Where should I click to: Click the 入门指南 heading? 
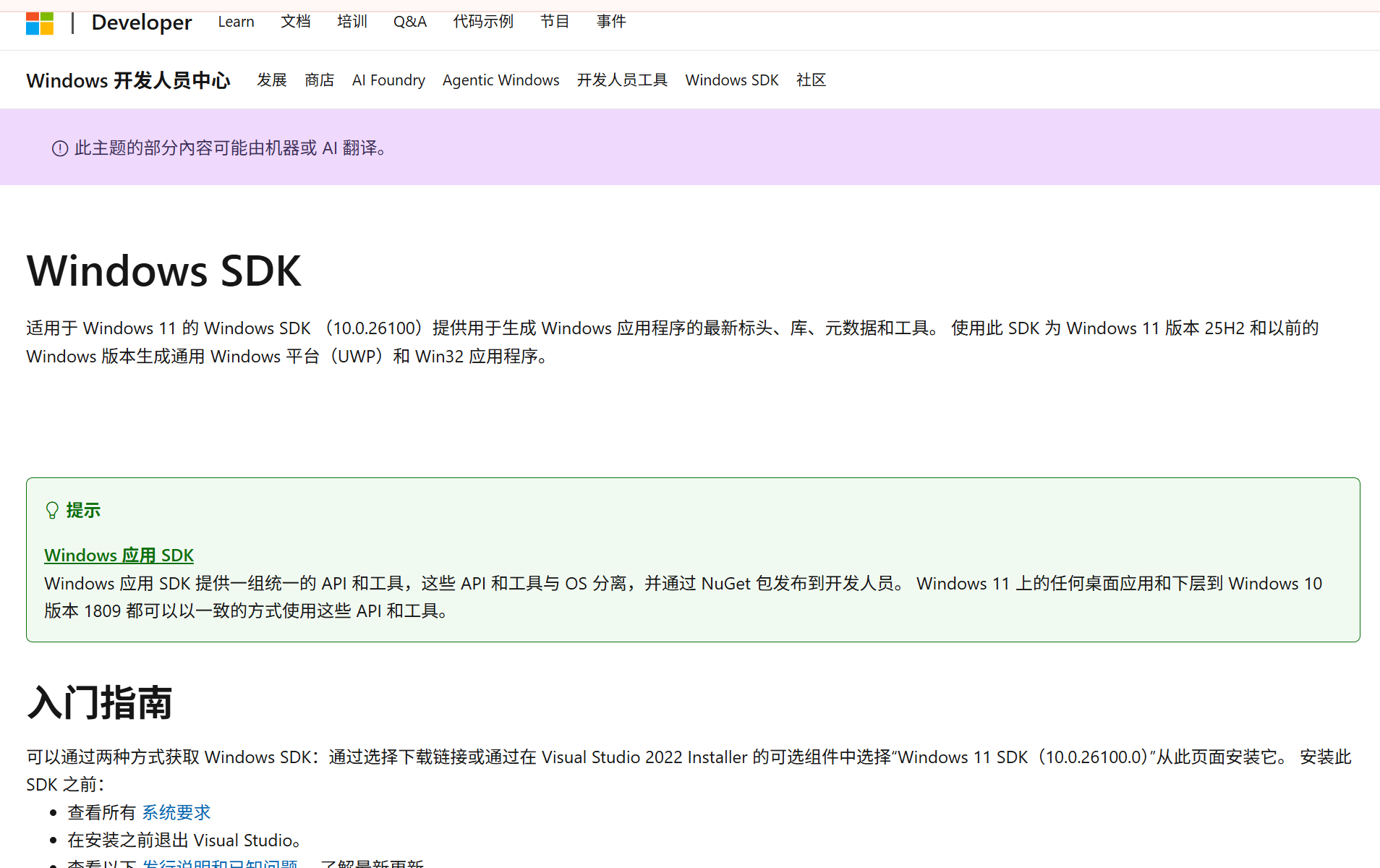(x=100, y=702)
